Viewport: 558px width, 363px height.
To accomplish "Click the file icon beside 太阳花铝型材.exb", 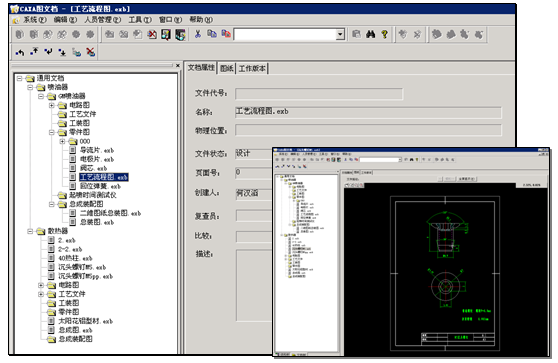I will click(51, 321).
